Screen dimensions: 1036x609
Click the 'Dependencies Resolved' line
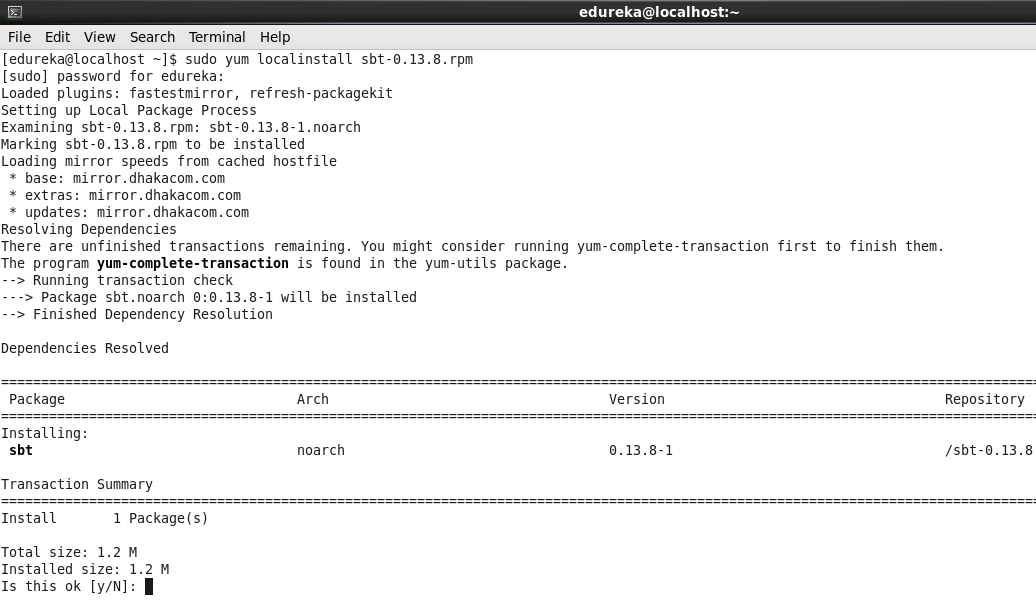(85, 348)
